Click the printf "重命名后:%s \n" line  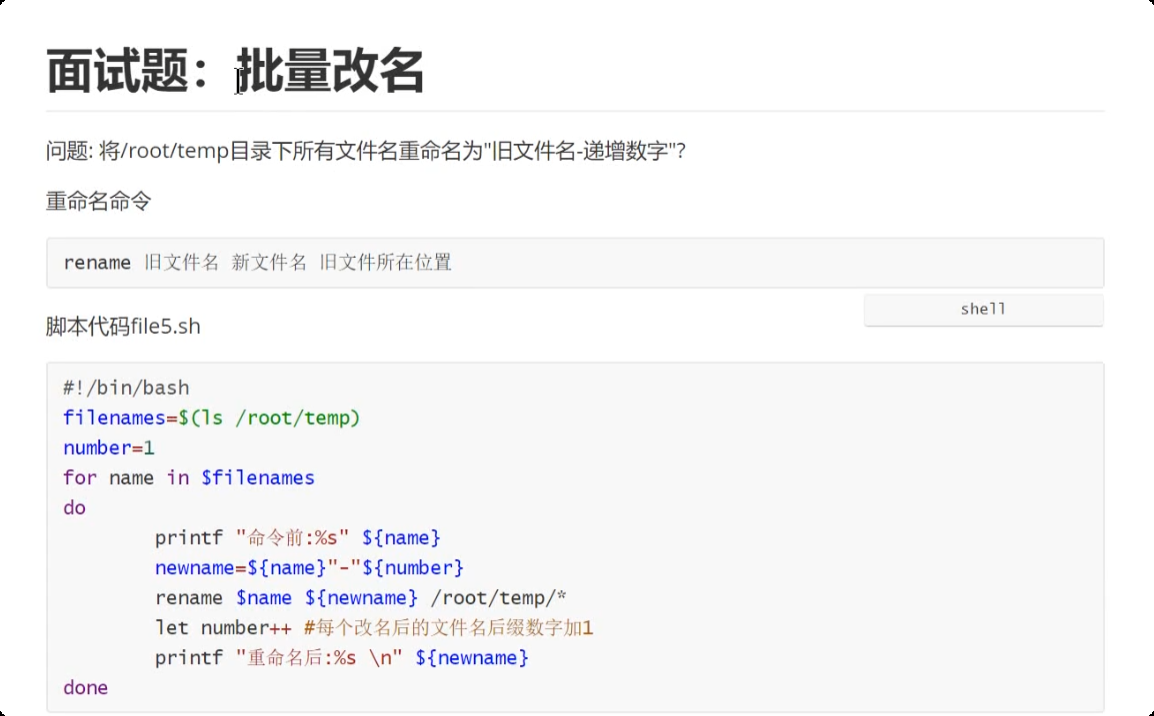(341, 658)
